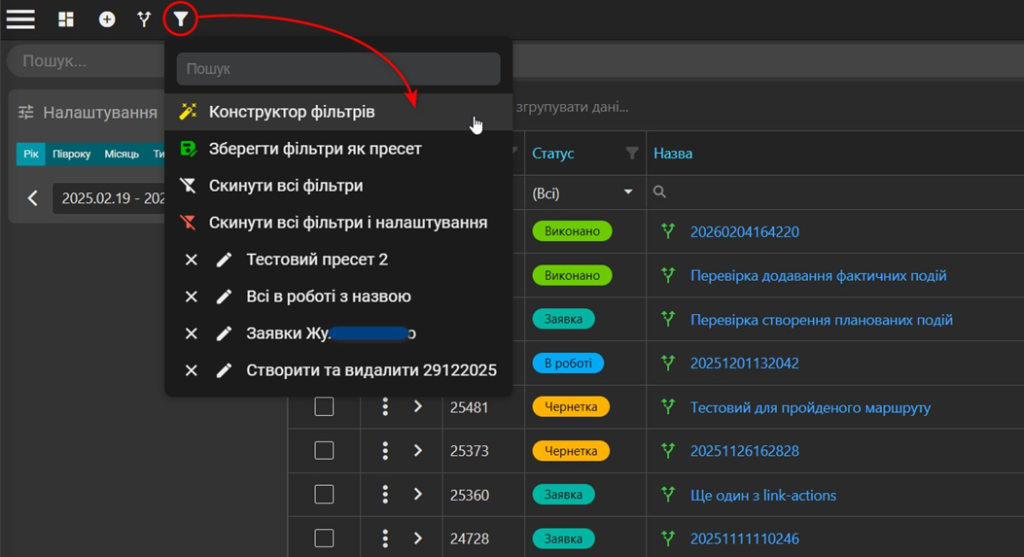
Task: Edit preset Всі в роботі з назвою
Action: (x=224, y=296)
